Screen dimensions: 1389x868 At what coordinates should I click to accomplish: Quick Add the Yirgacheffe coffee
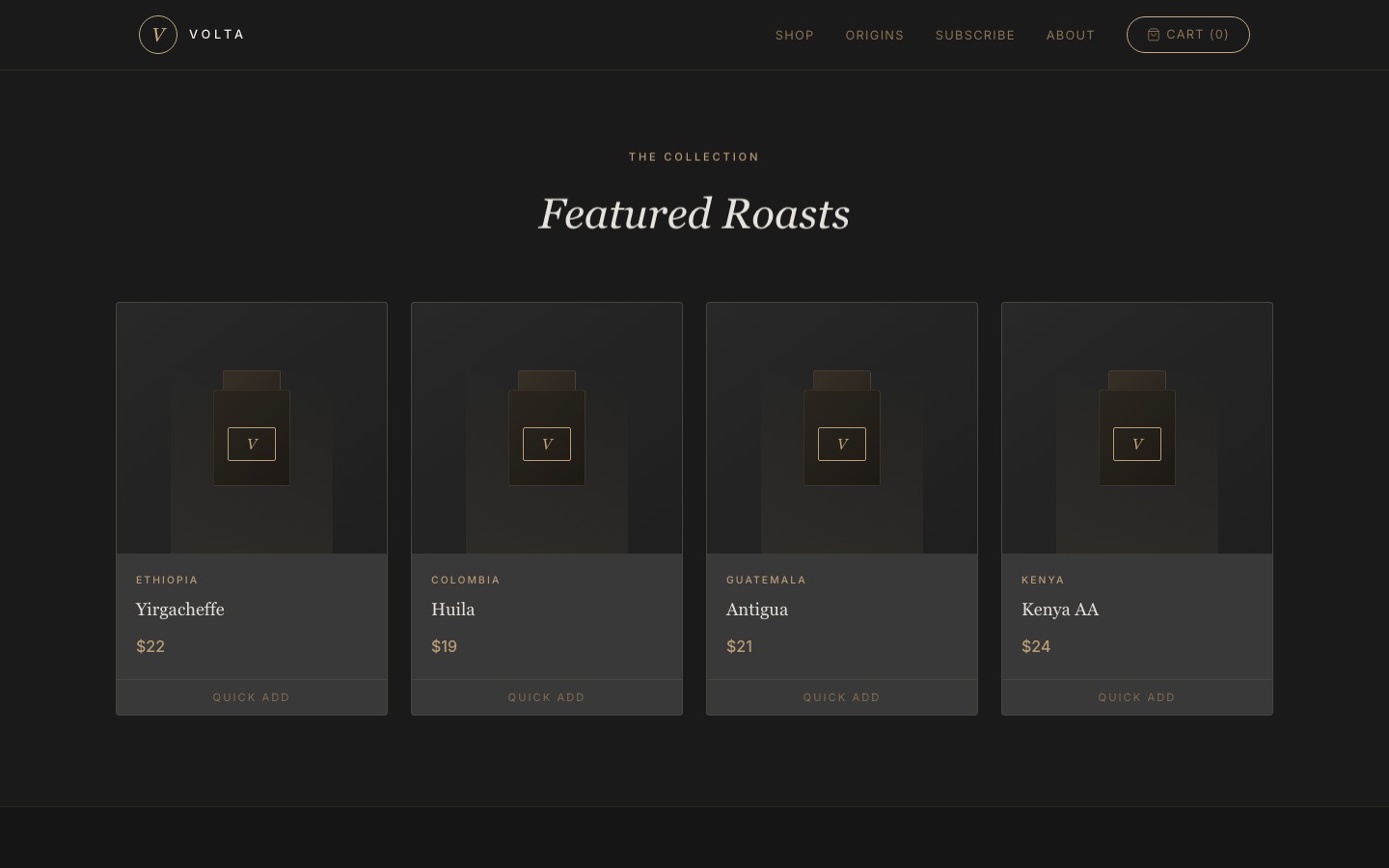[x=252, y=696]
